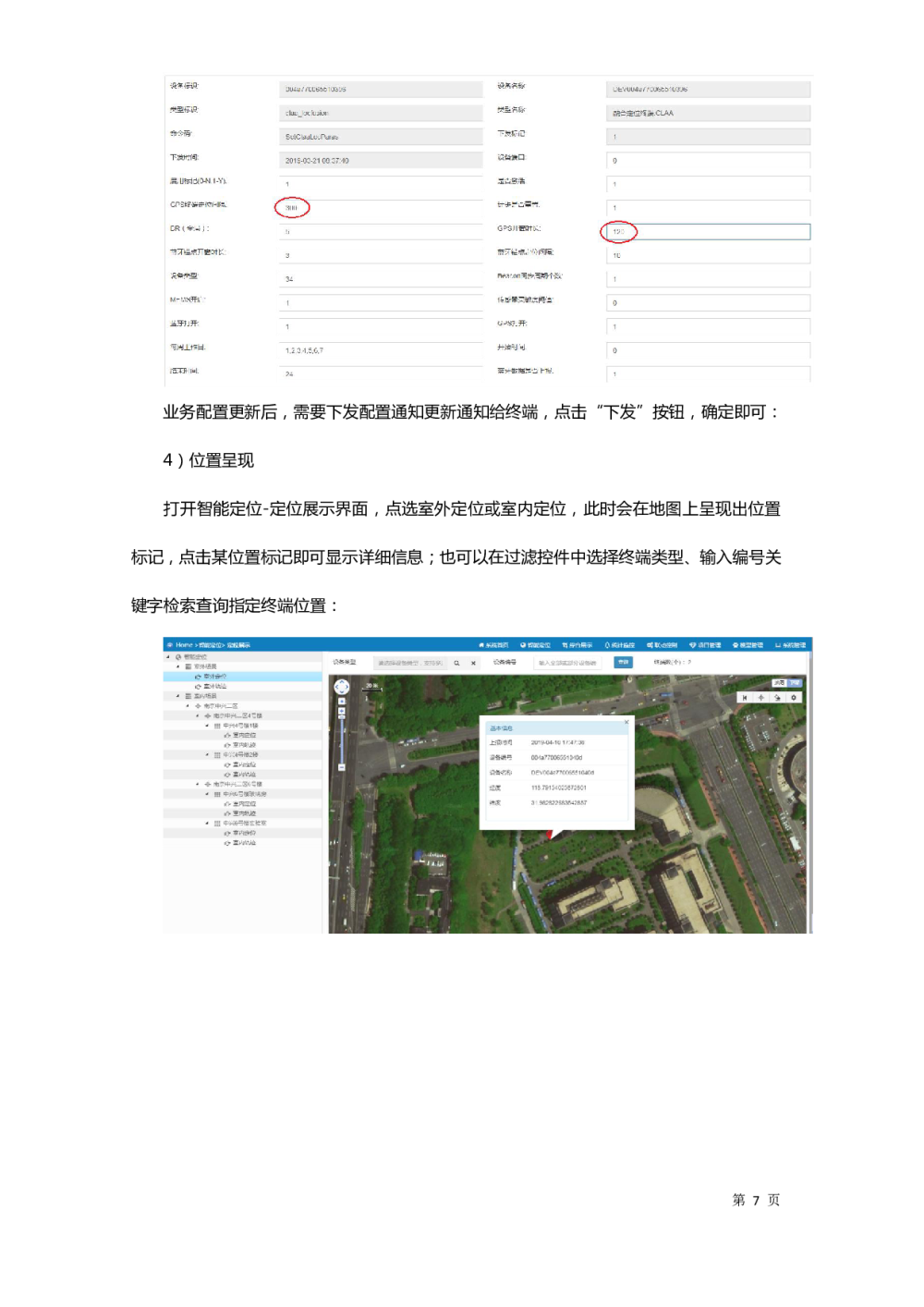This screenshot has height=1307, width=924.
Task: Click the circled GPS field containing 120
Action: point(708,232)
